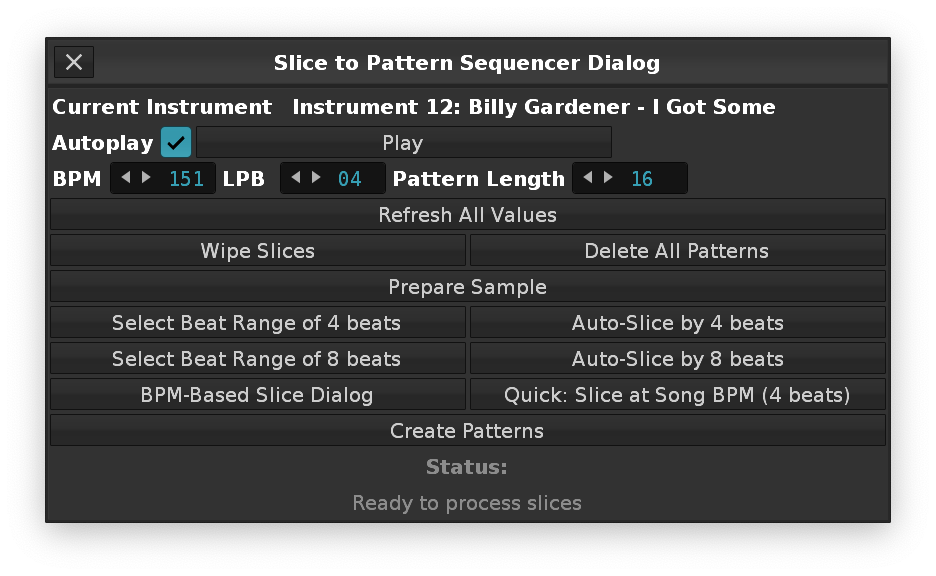Decrease BPM with the left arrow
The height and width of the screenshot is (576, 936).
(125, 178)
